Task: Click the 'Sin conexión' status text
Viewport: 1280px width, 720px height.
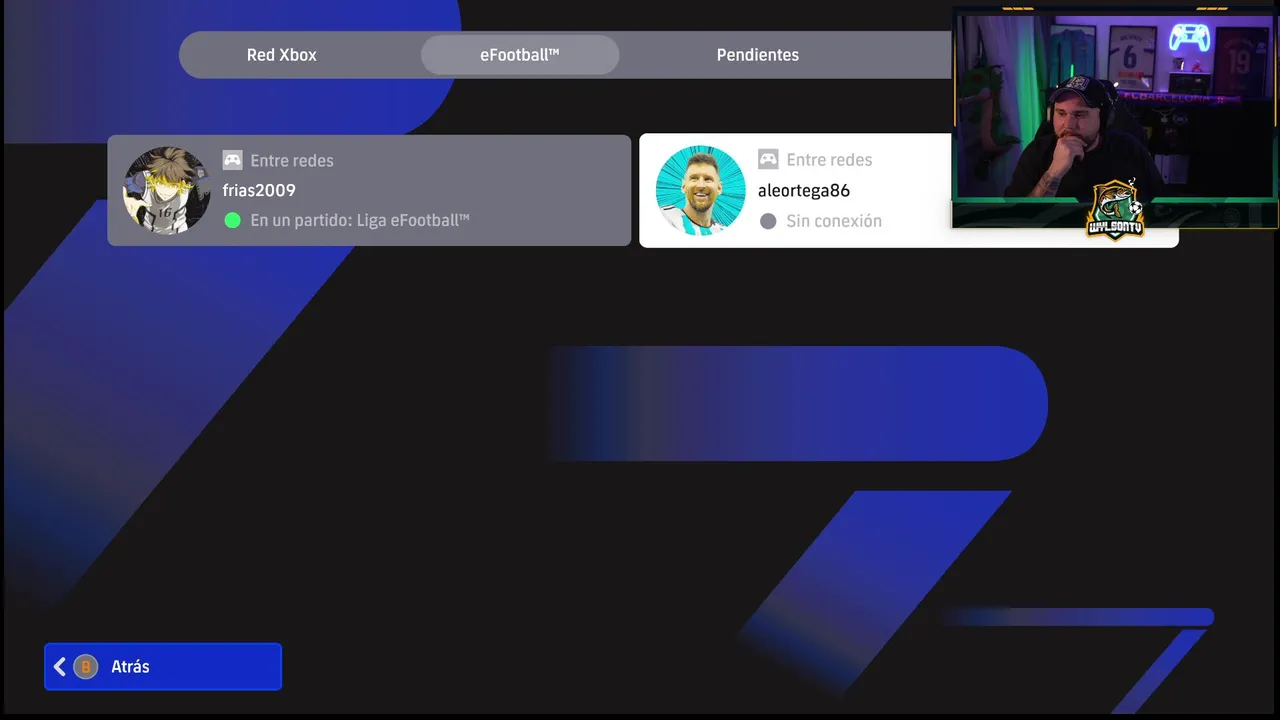Action: pos(834,221)
